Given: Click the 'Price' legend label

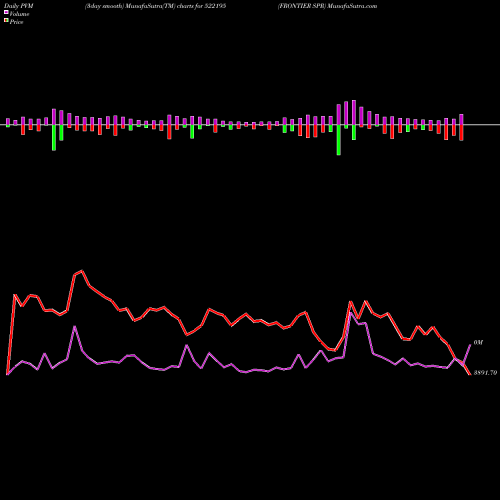Looking at the screenshot, I should (x=16, y=22).
